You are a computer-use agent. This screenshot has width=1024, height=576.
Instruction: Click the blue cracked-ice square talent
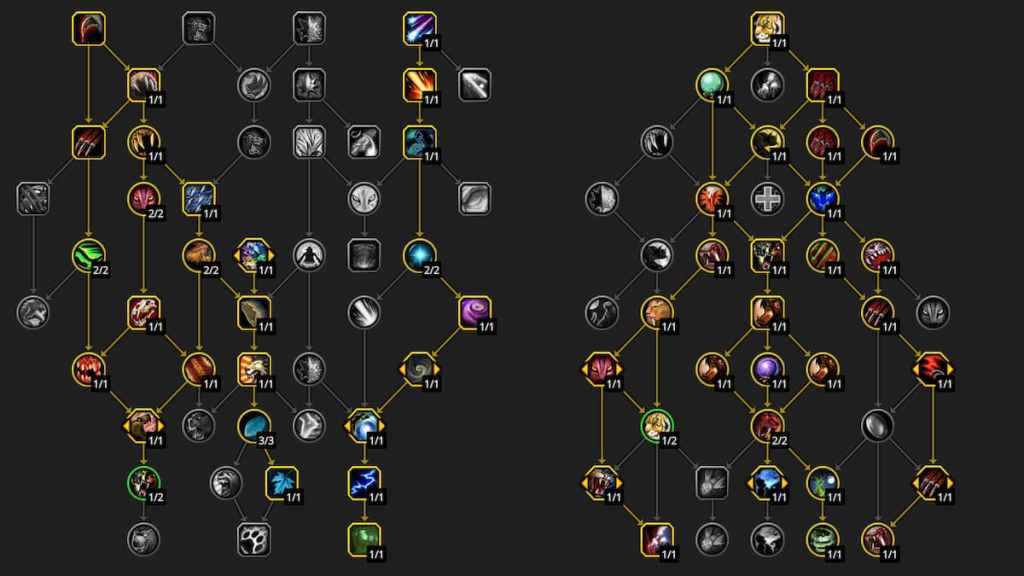(x=199, y=199)
